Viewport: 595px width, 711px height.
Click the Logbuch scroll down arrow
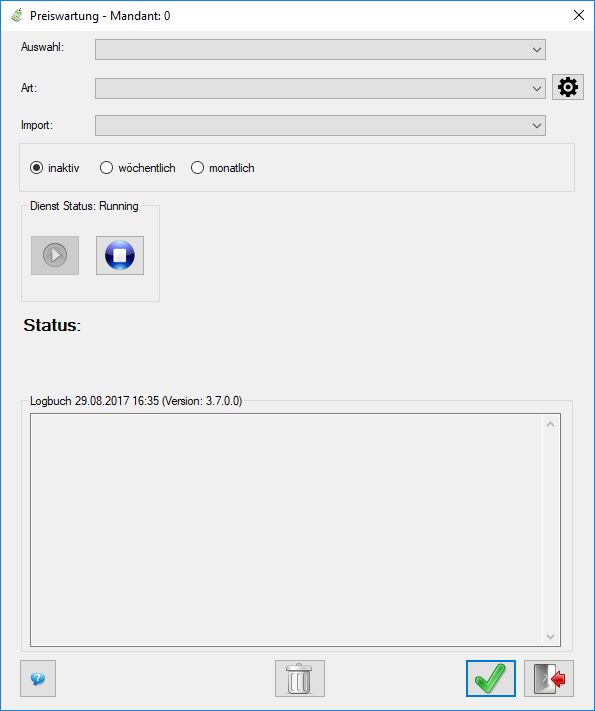(x=551, y=636)
